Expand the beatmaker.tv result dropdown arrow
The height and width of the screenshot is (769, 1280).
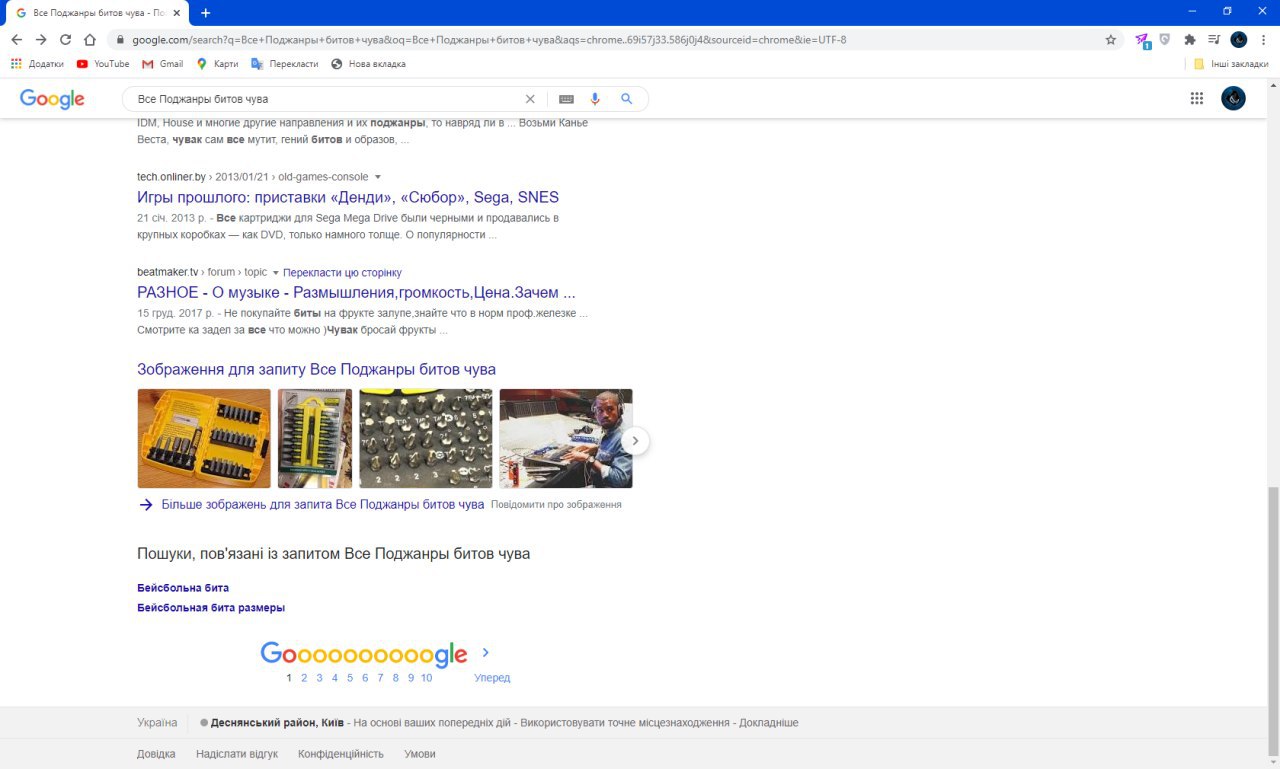tap(276, 273)
